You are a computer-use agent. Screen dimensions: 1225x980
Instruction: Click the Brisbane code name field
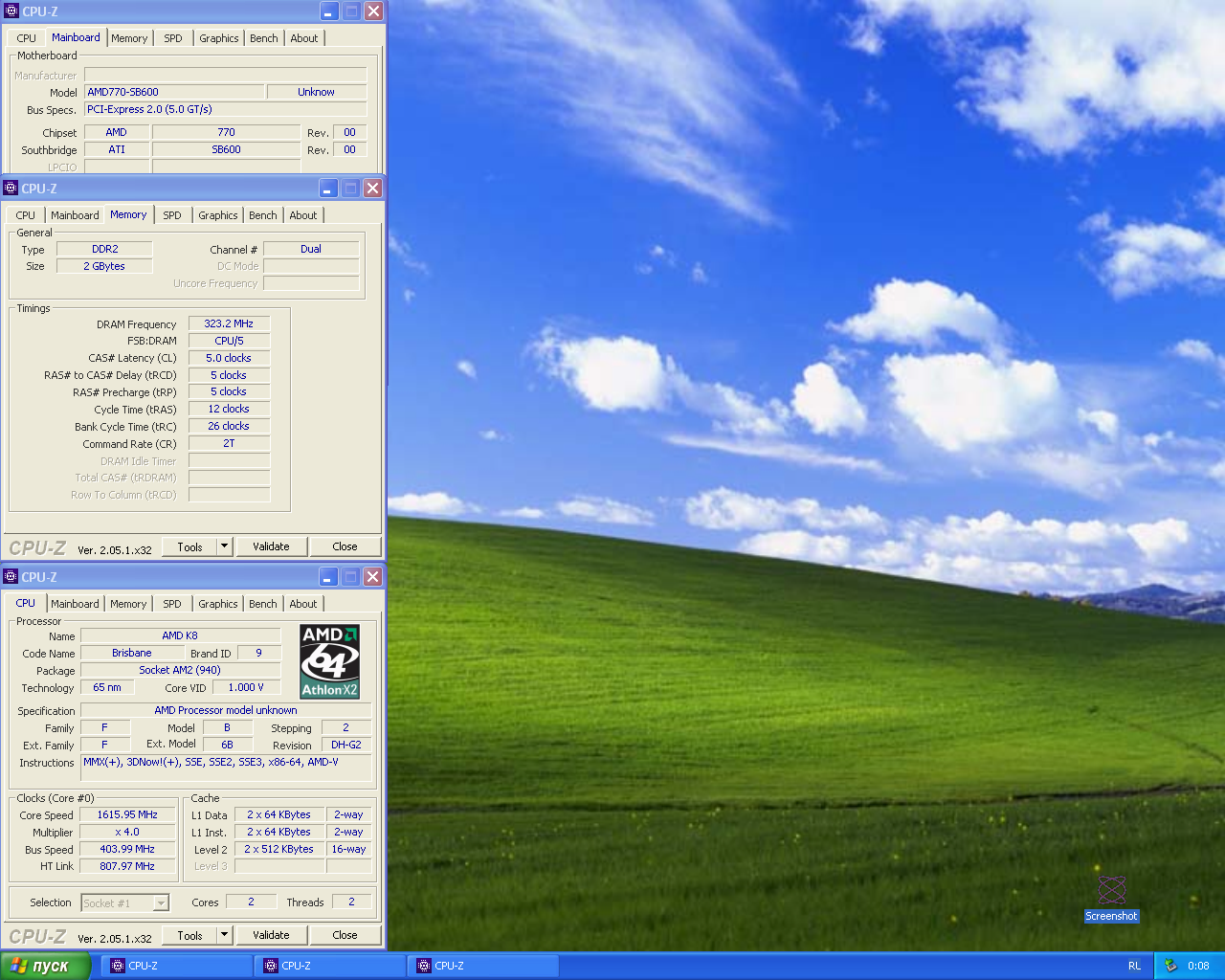(x=132, y=653)
